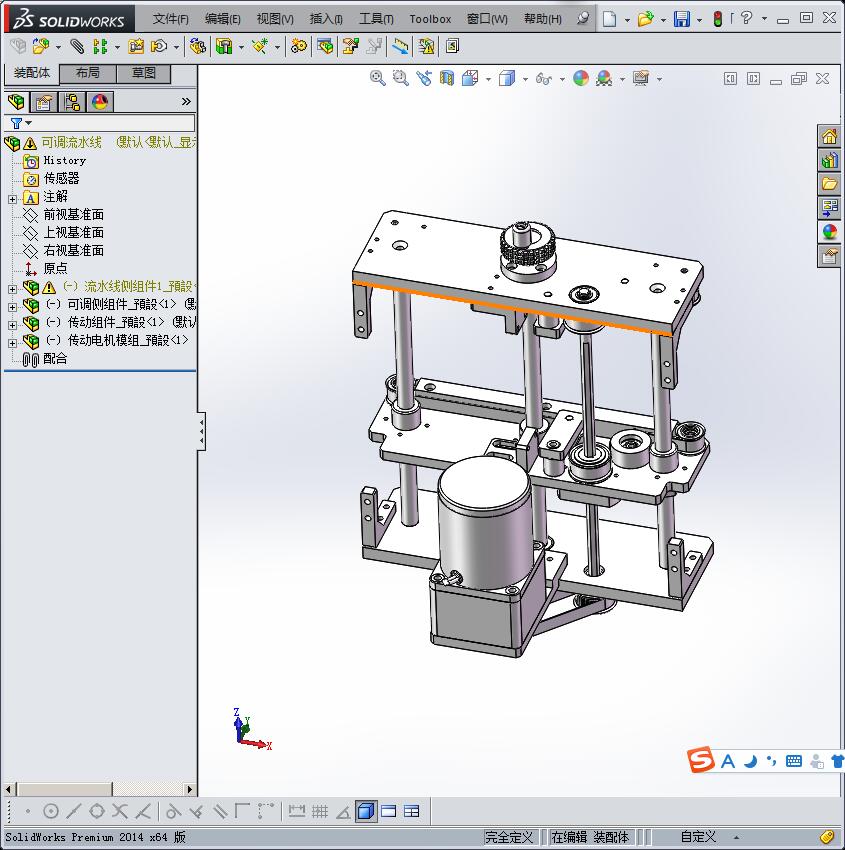Open the 文件(F) menu

click(171, 19)
